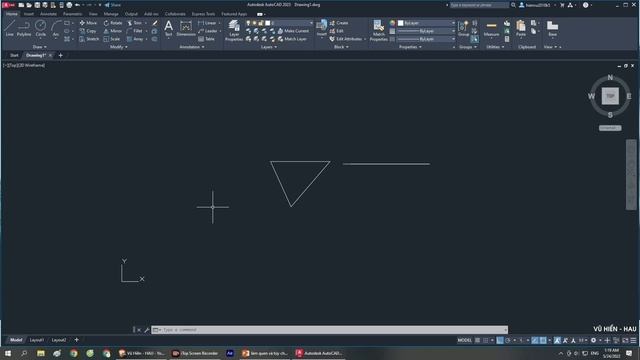
Task: Select the Measure utility
Action: click(491, 28)
